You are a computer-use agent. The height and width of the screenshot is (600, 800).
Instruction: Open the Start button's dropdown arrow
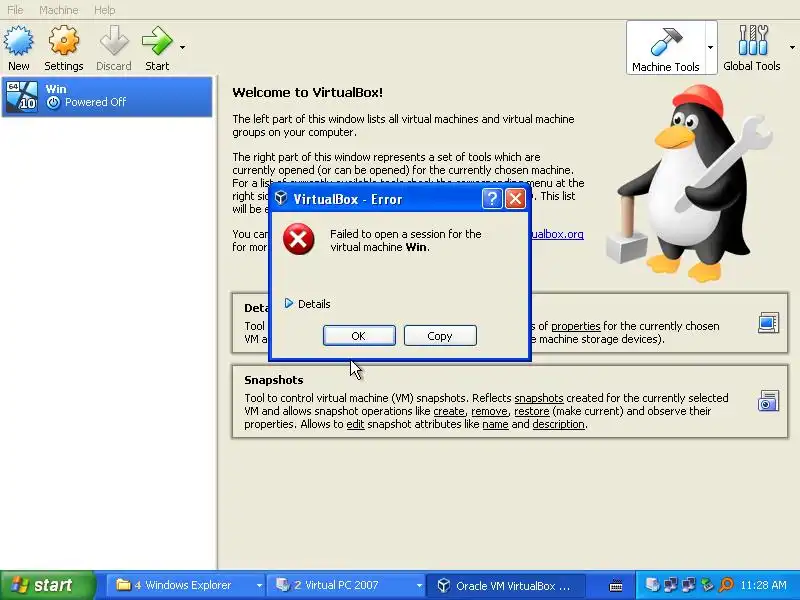tap(182, 47)
